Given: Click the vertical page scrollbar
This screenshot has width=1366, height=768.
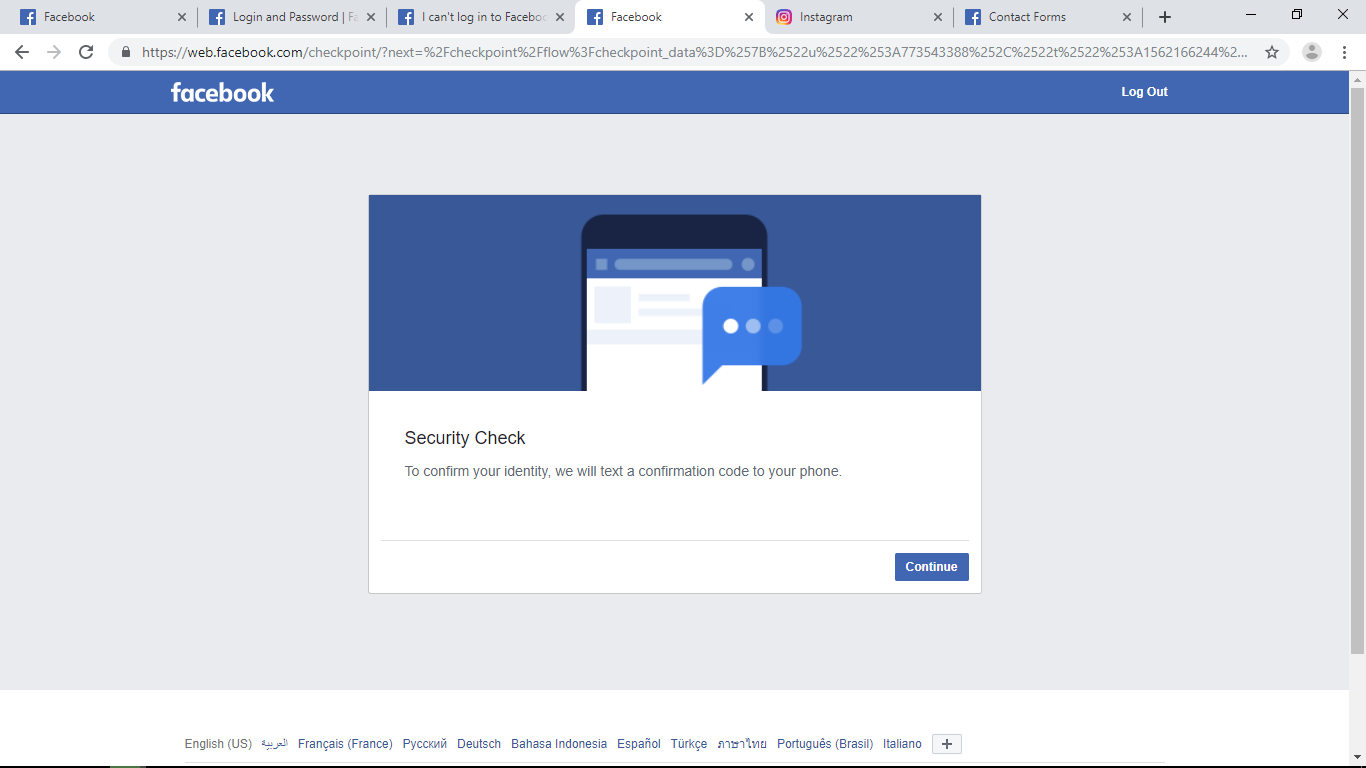Looking at the screenshot, I should pyautogui.click(x=1357, y=370).
